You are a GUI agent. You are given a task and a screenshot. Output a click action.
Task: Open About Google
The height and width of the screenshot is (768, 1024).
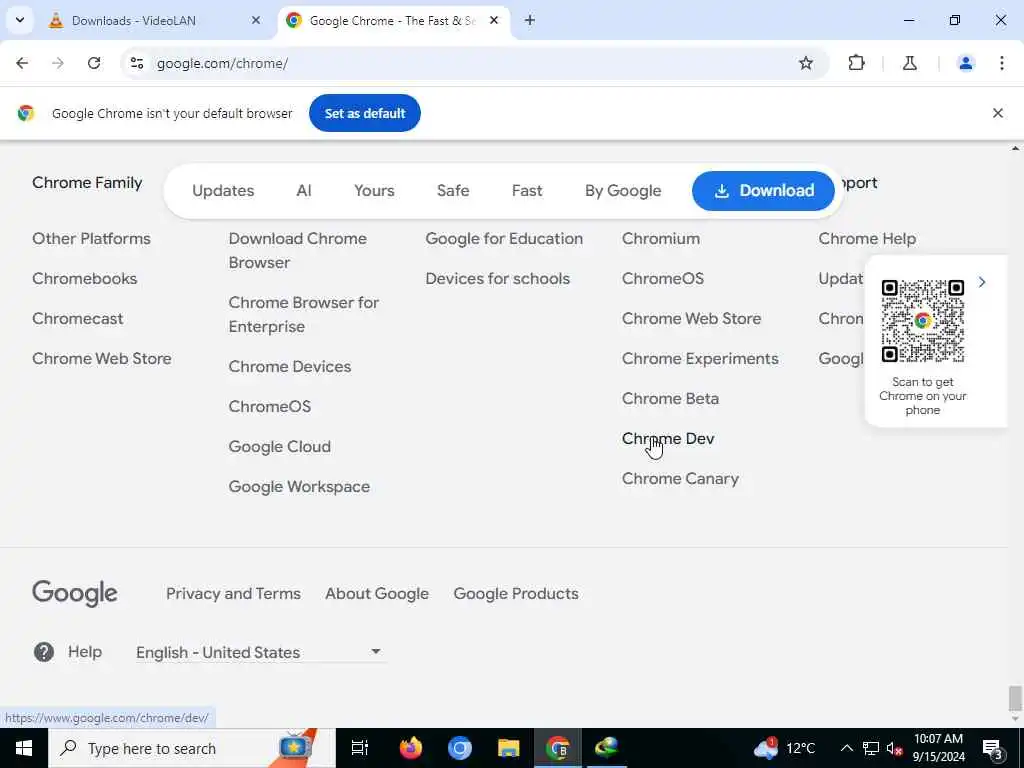click(x=377, y=594)
